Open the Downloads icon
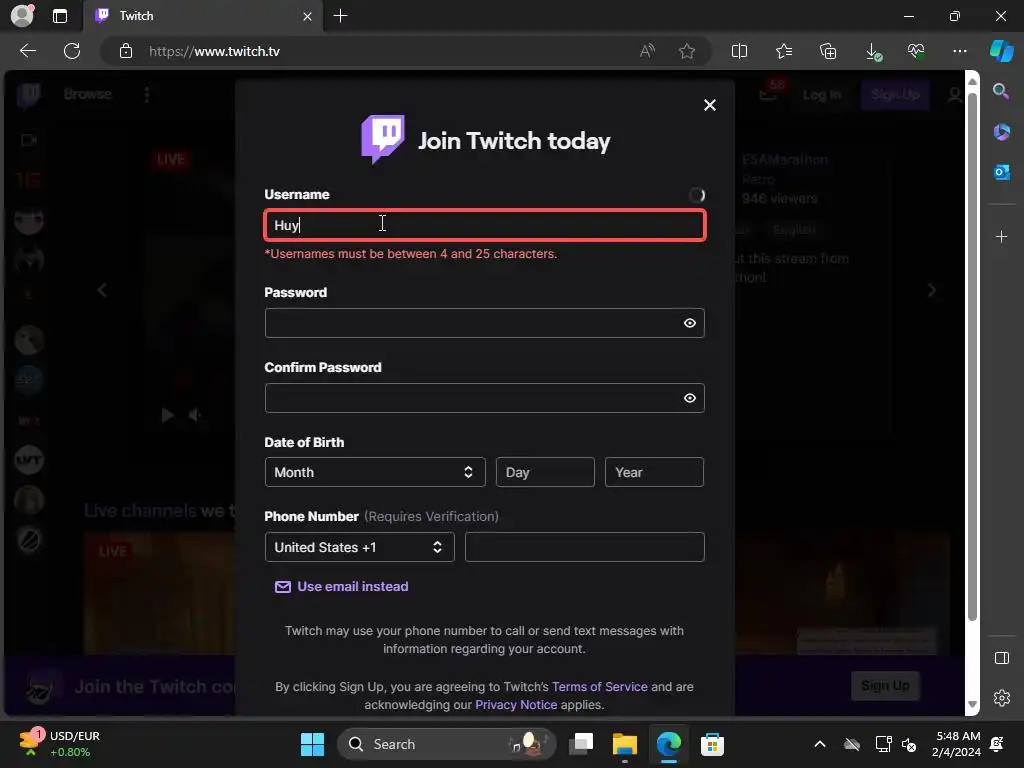The width and height of the screenshot is (1024, 768). (x=873, y=52)
